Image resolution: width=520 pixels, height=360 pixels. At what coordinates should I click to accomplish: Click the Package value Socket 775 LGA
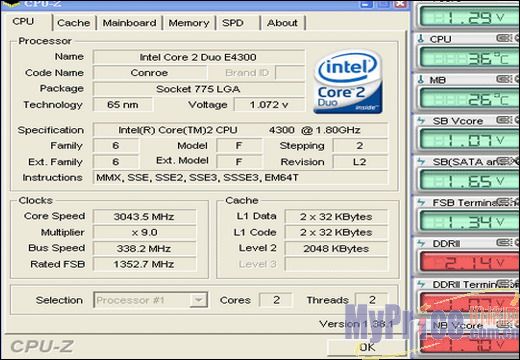[x=199, y=89]
